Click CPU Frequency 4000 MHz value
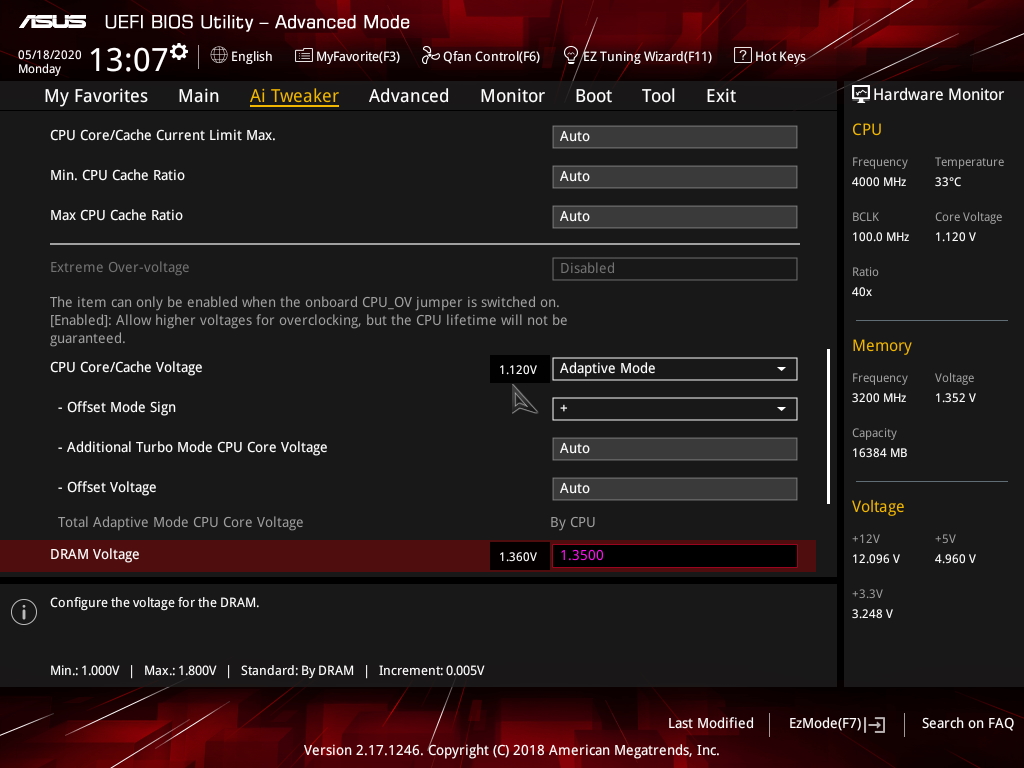Image resolution: width=1024 pixels, height=768 pixels. point(879,182)
